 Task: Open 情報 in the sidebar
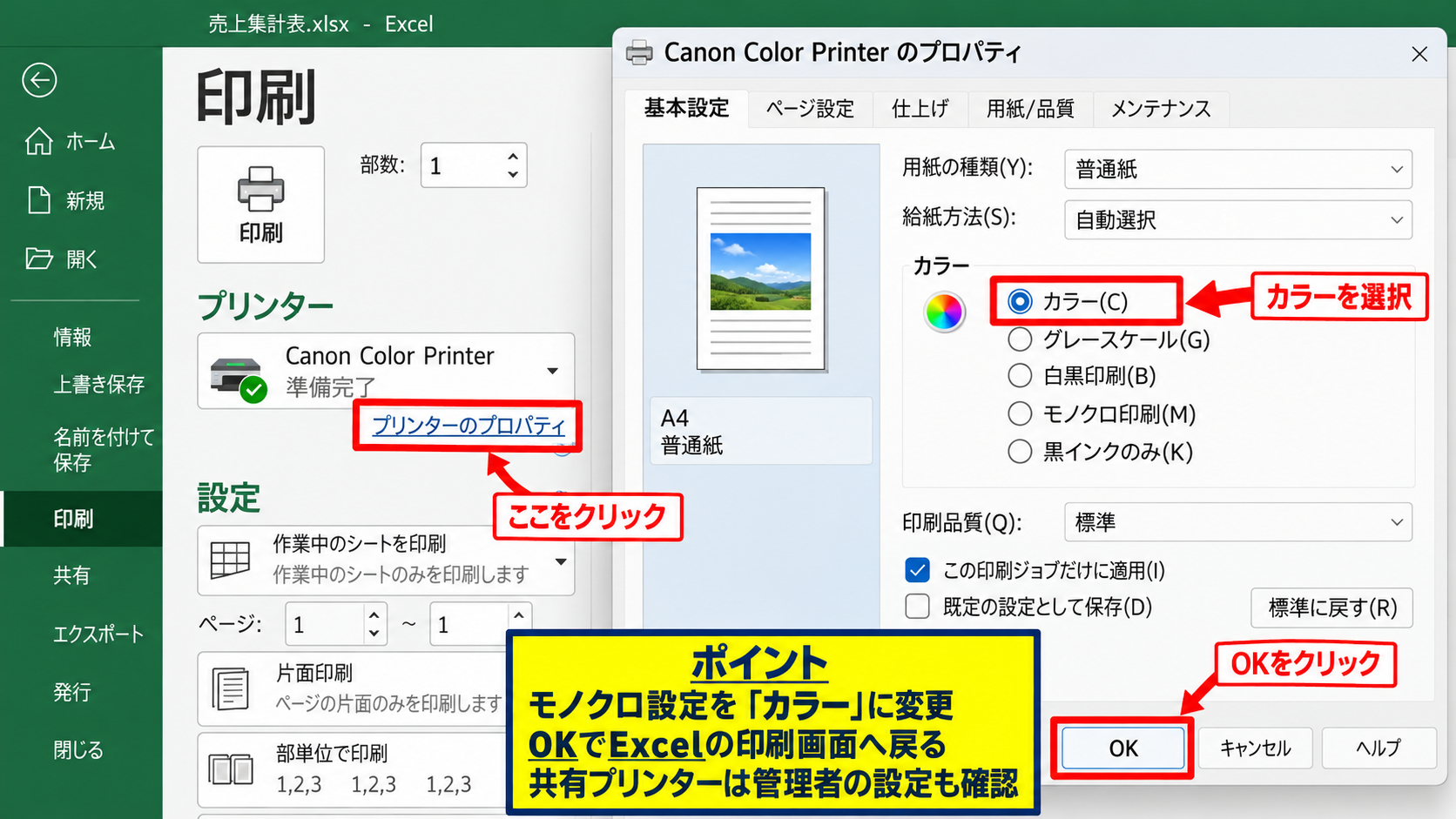coord(72,337)
